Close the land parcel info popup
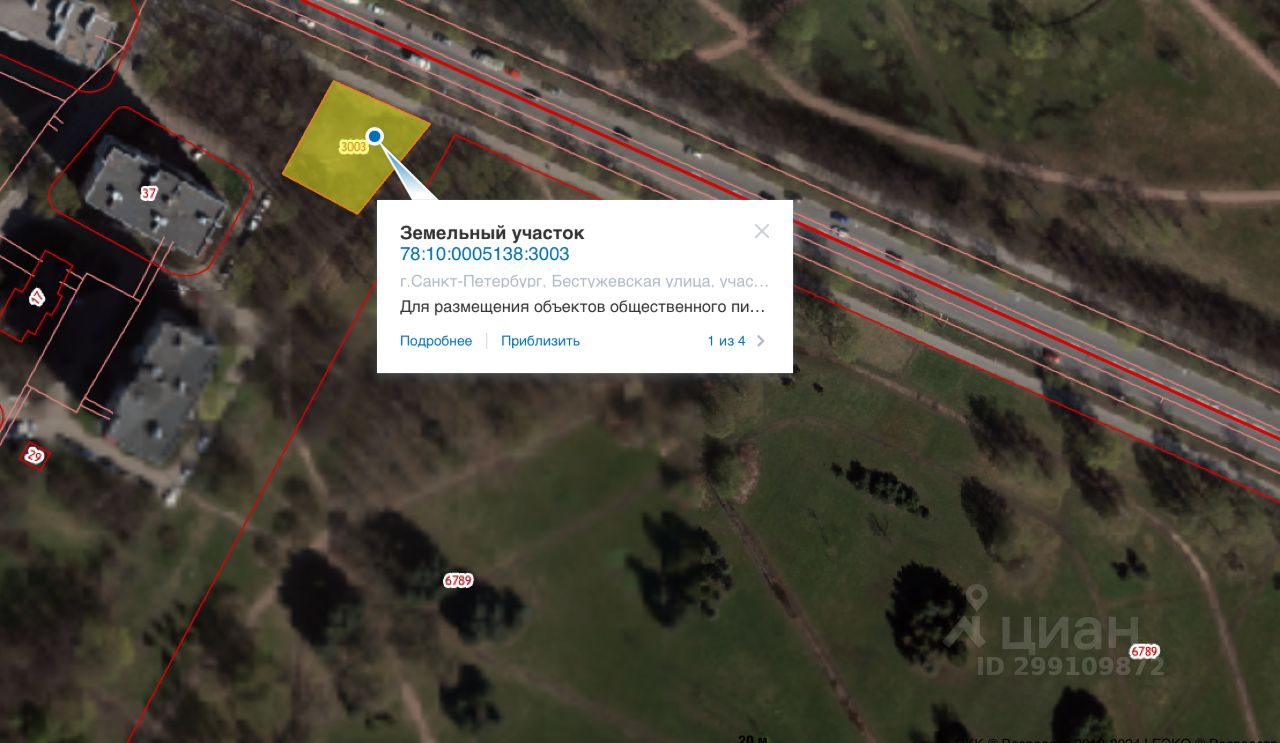Image resolution: width=1280 pixels, height=743 pixels. 762,231
